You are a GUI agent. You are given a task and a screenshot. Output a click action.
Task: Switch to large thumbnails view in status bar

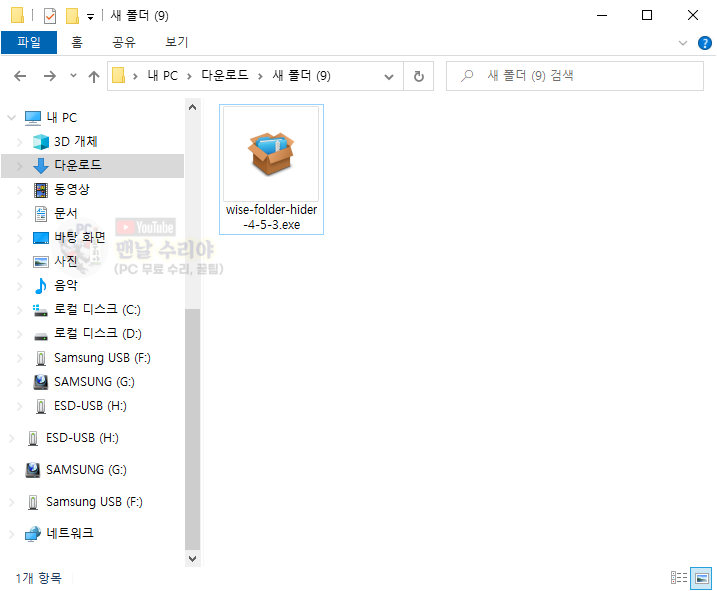[701, 578]
